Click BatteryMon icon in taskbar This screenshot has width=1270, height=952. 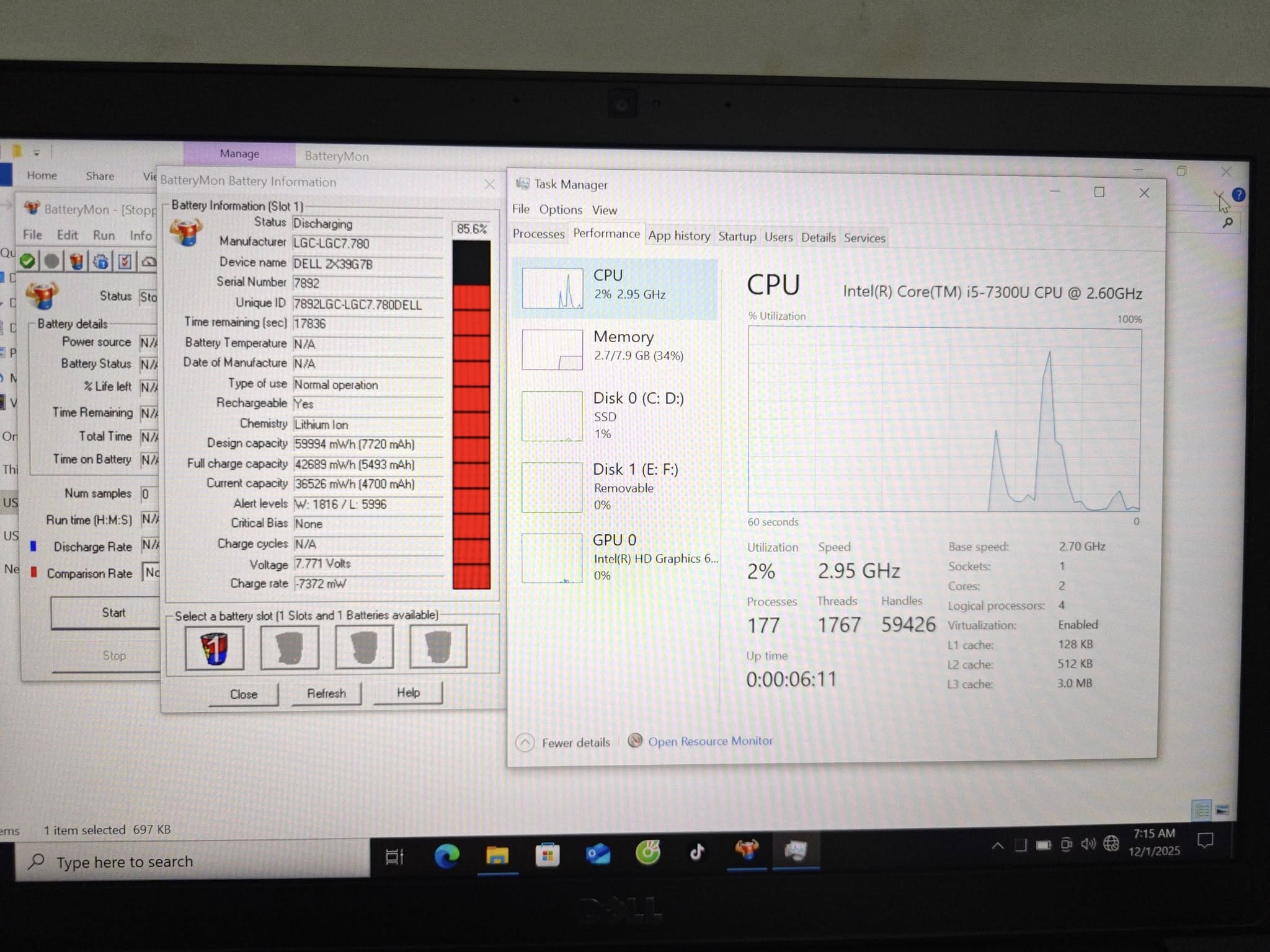(x=747, y=850)
